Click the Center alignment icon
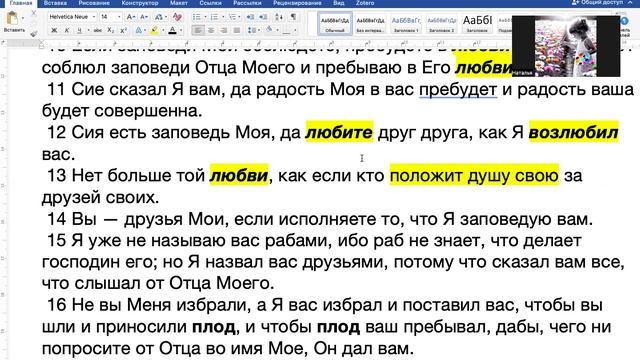The height and width of the screenshot is (360, 640). pyautogui.click(x=211, y=31)
